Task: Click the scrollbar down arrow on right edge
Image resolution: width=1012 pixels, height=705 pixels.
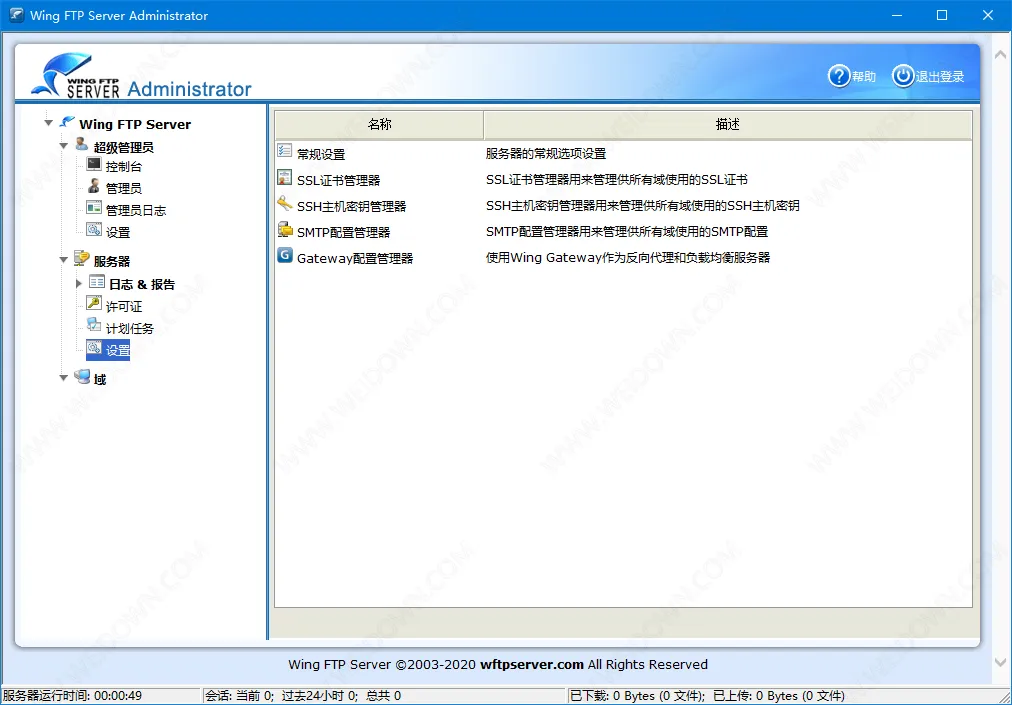Action: point(1000,662)
